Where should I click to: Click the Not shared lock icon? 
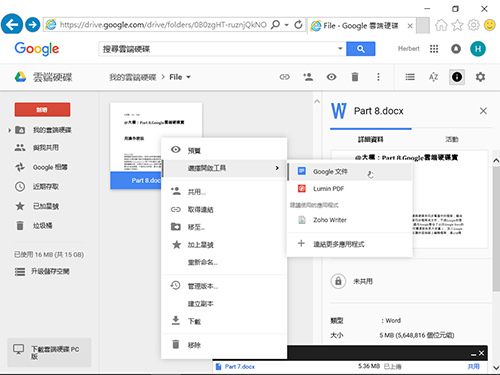point(338,281)
